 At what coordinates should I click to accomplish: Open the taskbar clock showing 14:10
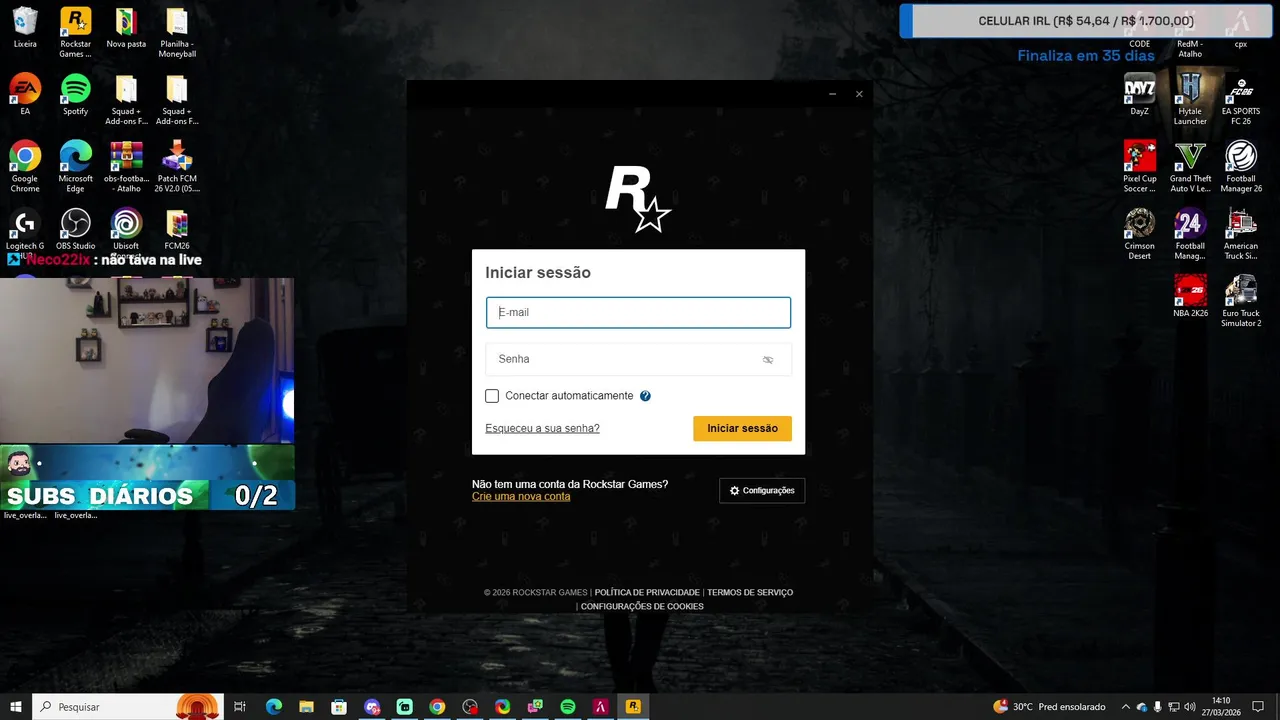coord(1221,707)
